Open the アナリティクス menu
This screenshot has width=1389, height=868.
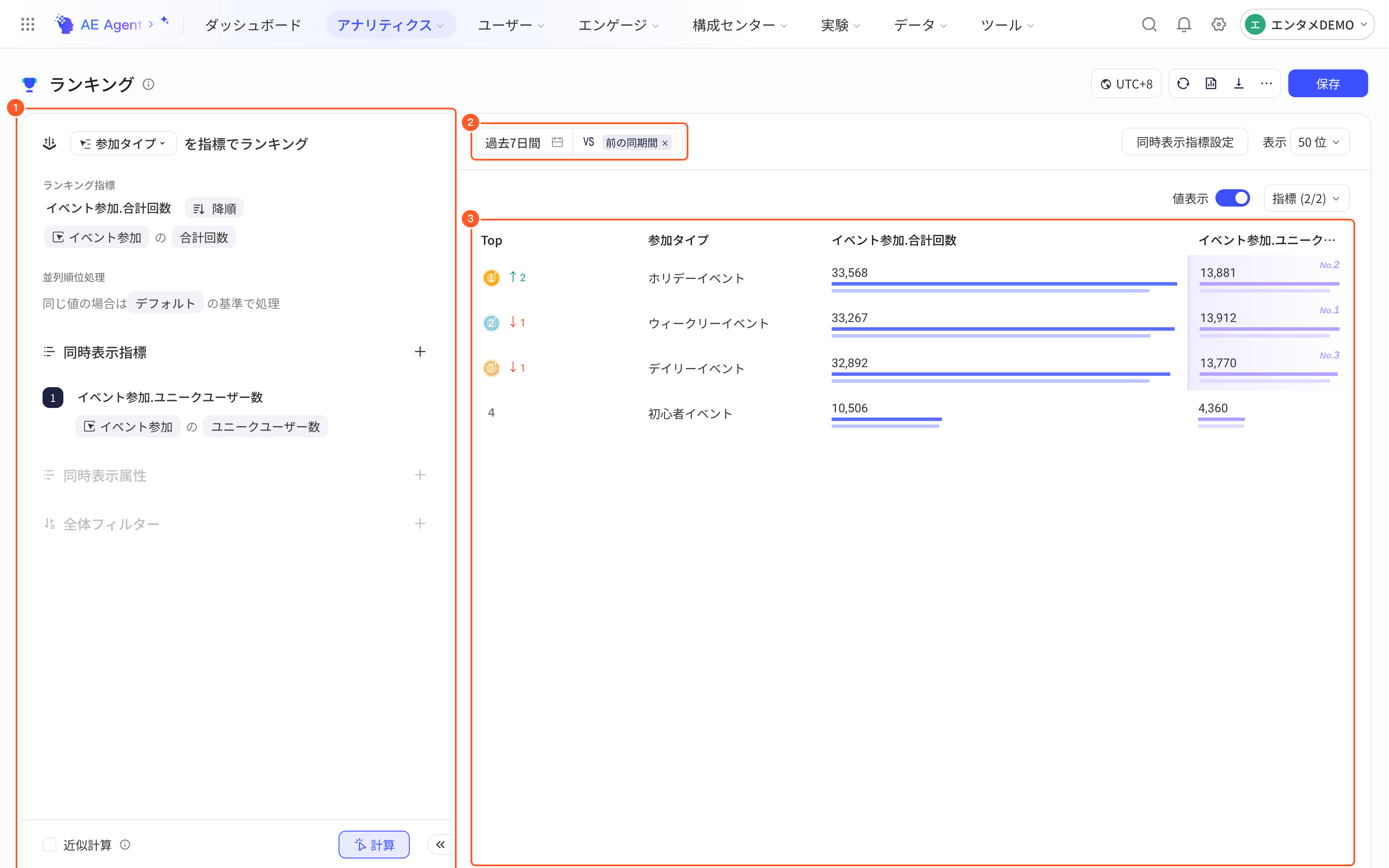coord(391,25)
